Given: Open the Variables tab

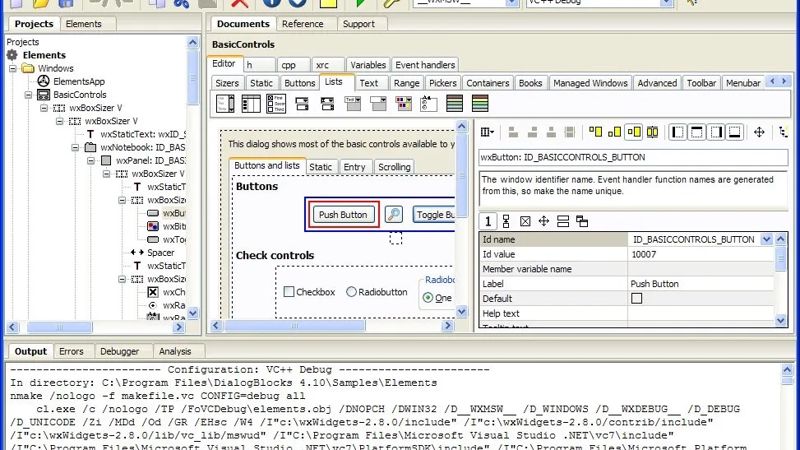Looking at the screenshot, I should [x=368, y=65].
